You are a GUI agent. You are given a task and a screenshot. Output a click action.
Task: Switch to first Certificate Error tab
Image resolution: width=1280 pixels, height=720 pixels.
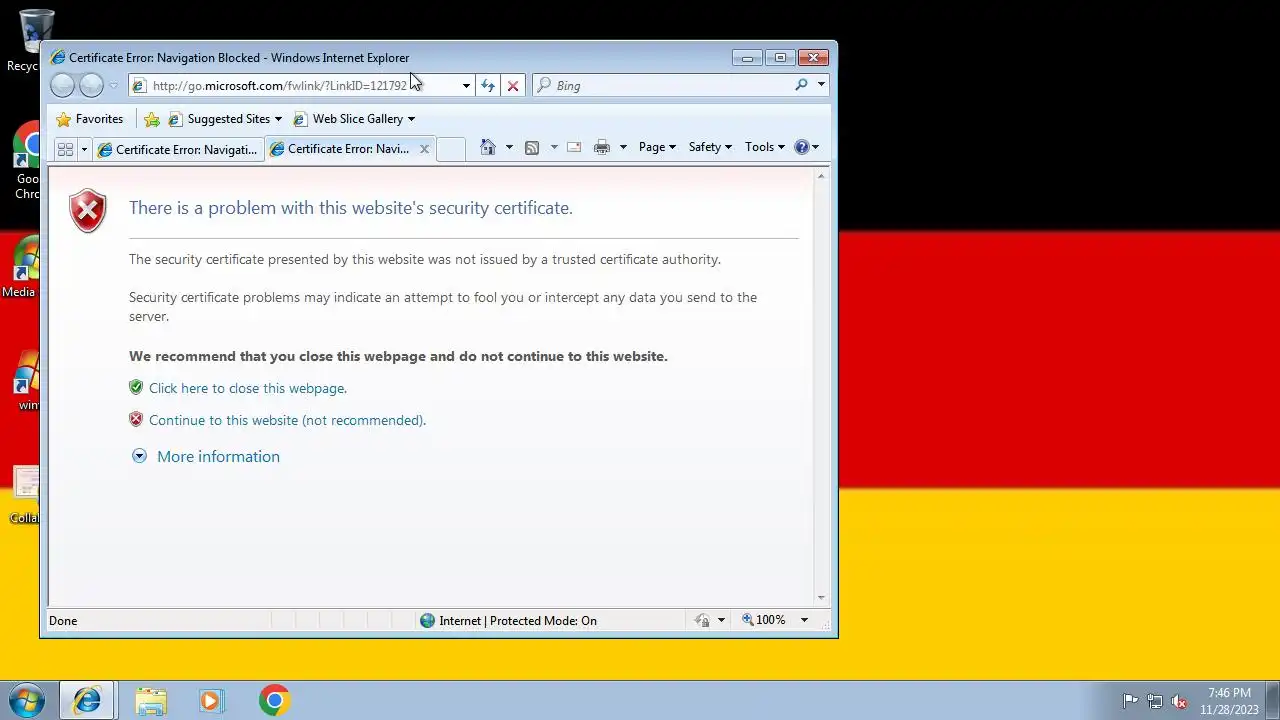tap(177, 149)
